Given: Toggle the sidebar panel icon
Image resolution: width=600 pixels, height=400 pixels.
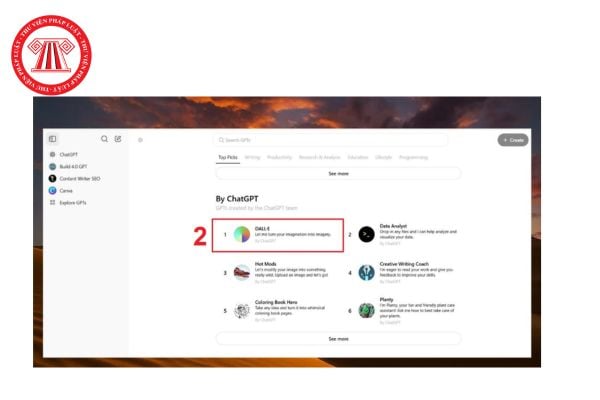Looking at the screenshot, I should click(x=52, y=139).
